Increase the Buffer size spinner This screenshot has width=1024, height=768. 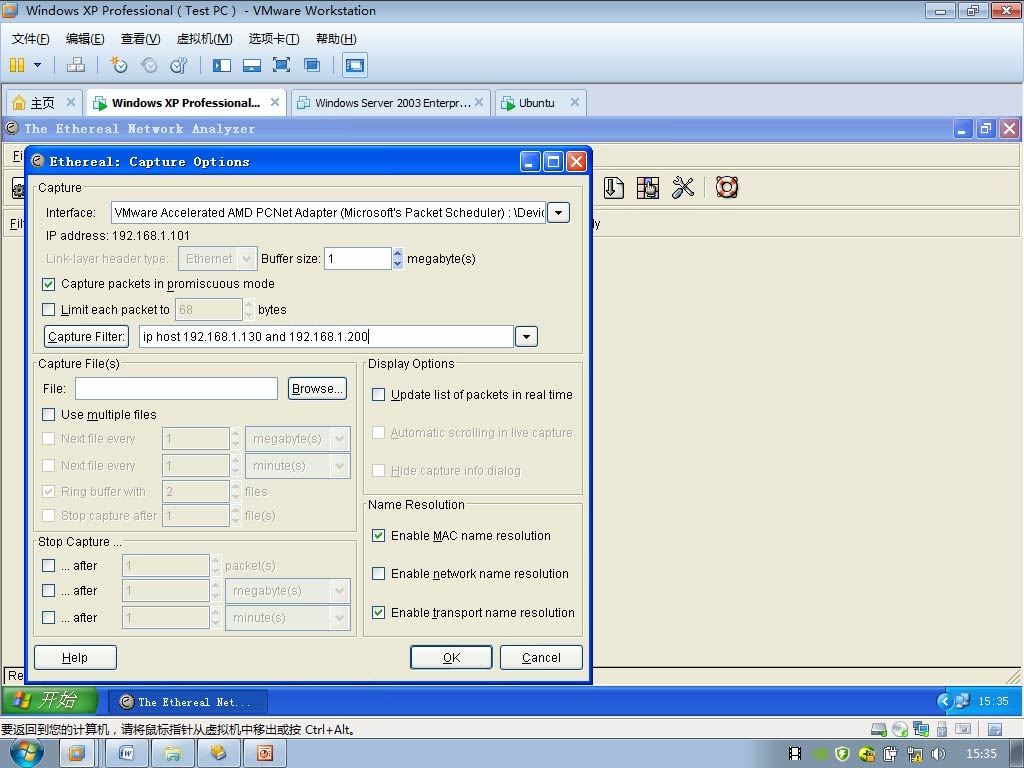(x=398, y=253)
